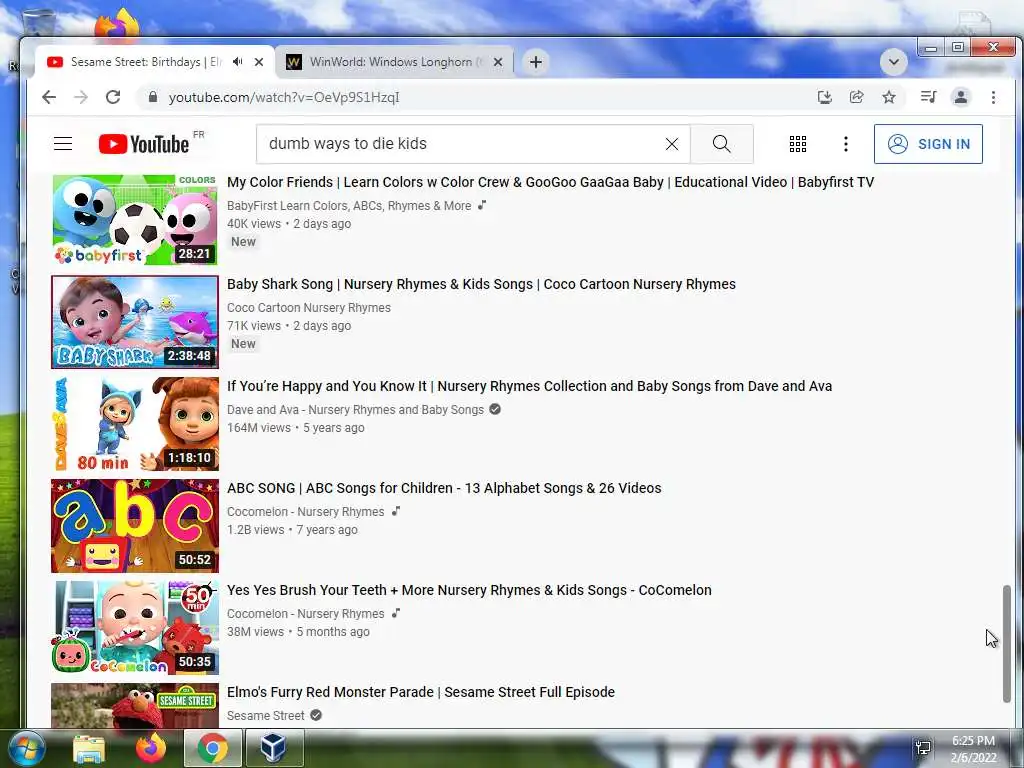Visit the BabyFirst Learn Colors channel
This screenshot has width=1024, height=768.
(349, 206)
